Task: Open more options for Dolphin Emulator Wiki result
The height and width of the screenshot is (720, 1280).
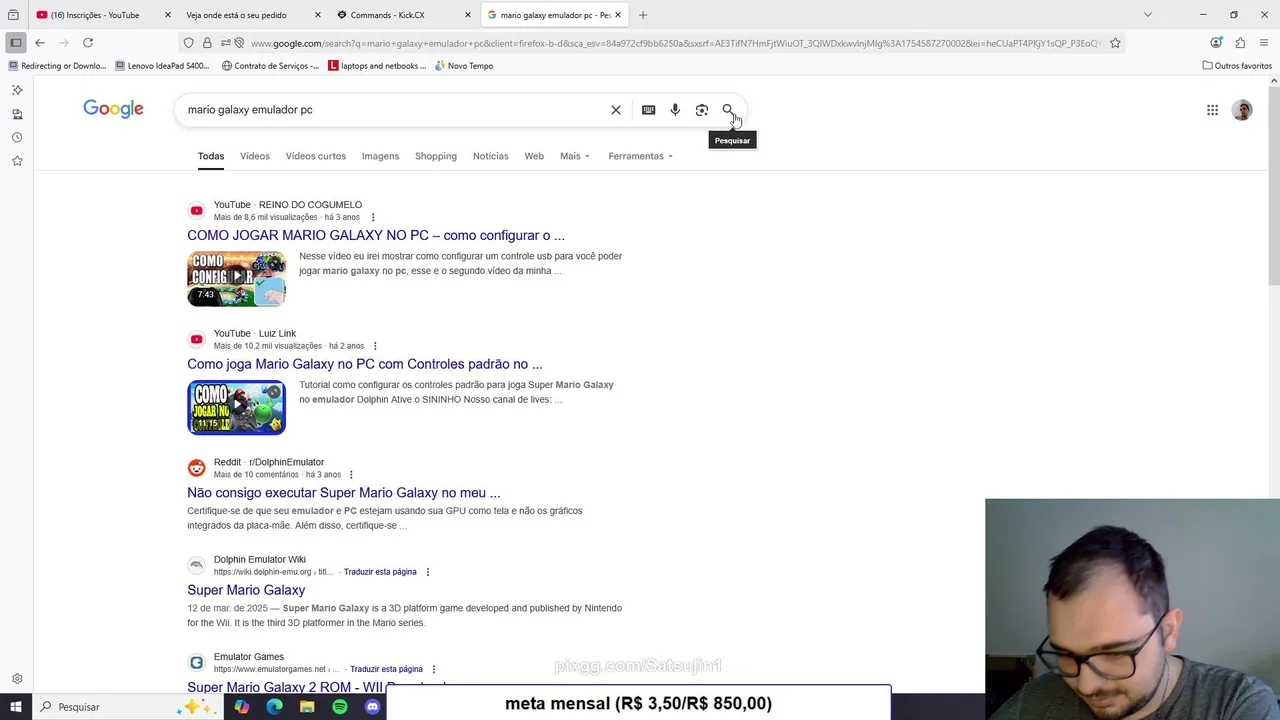Action: pos(428,572)
